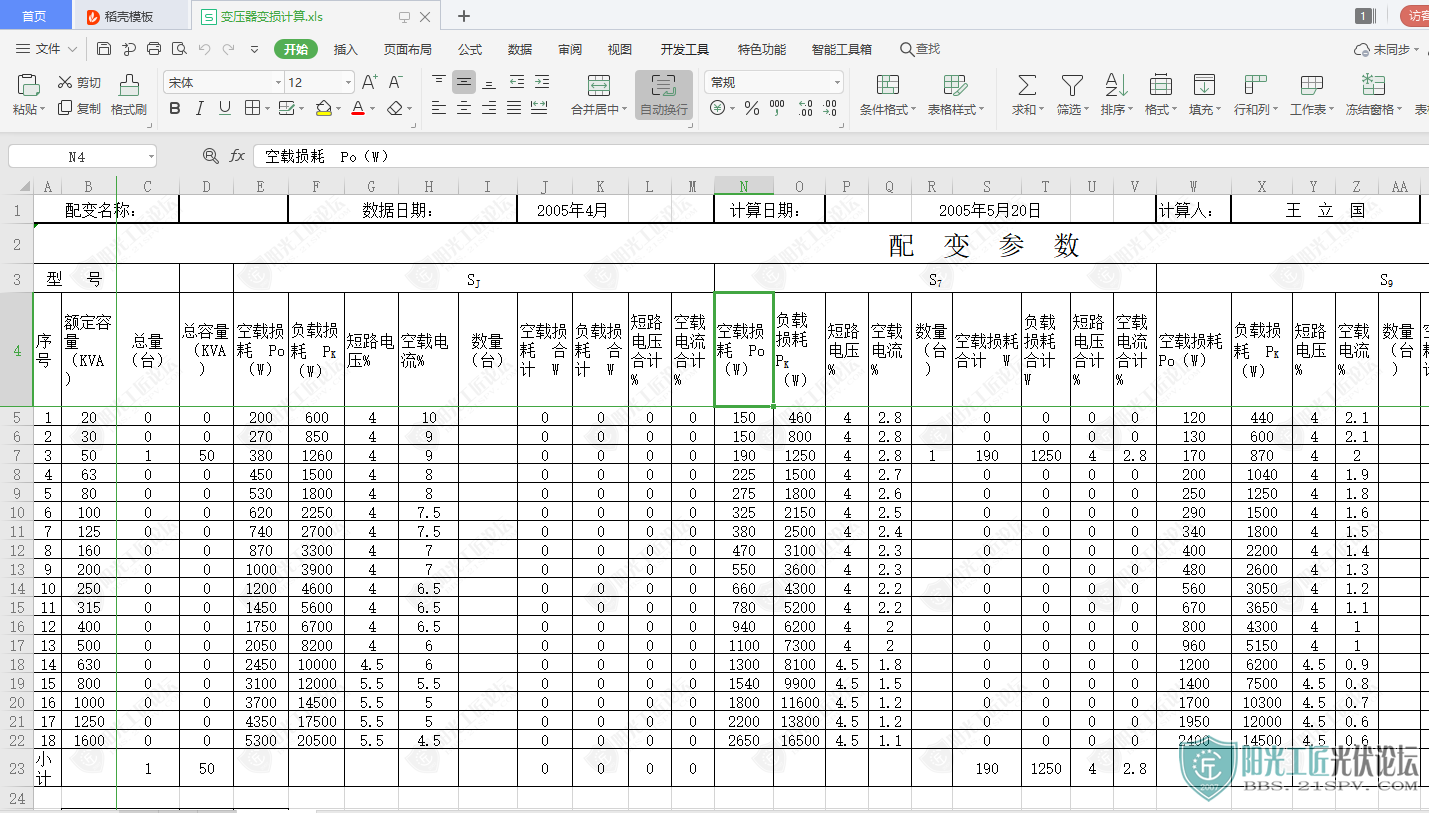Decrease font size with A- icon

[396, 82]
